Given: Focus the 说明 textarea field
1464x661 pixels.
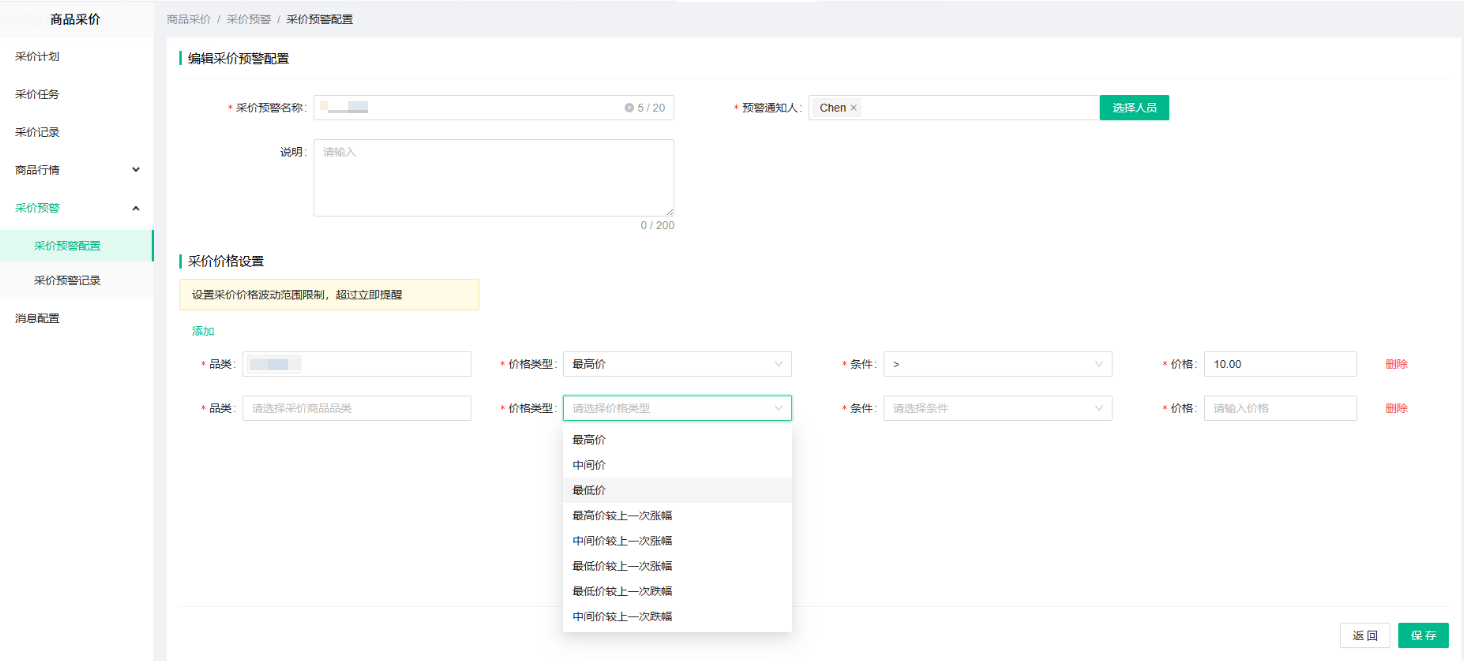Looking at the screenshot, I should [x=494, y=178].
